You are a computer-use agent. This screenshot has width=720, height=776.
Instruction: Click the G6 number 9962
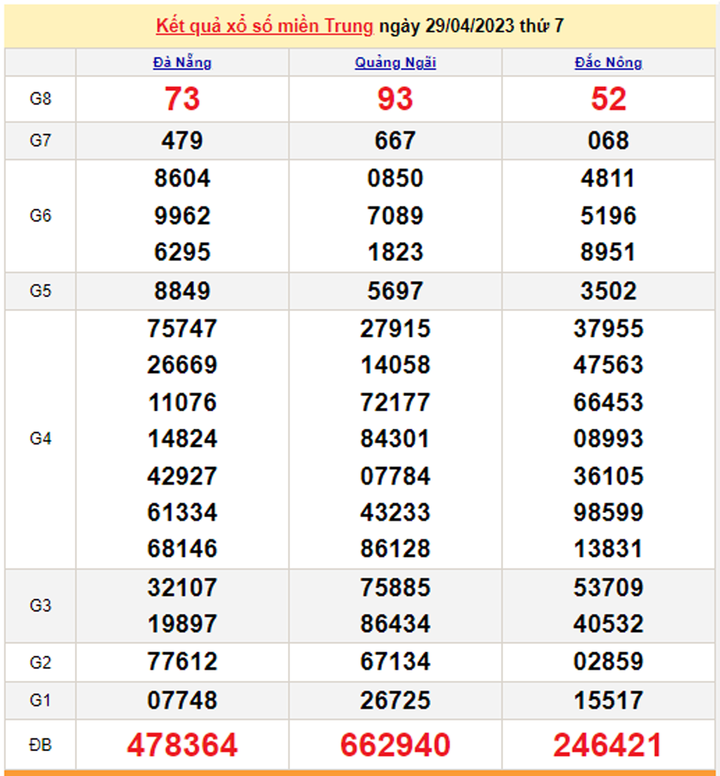(x=182, y=215)
